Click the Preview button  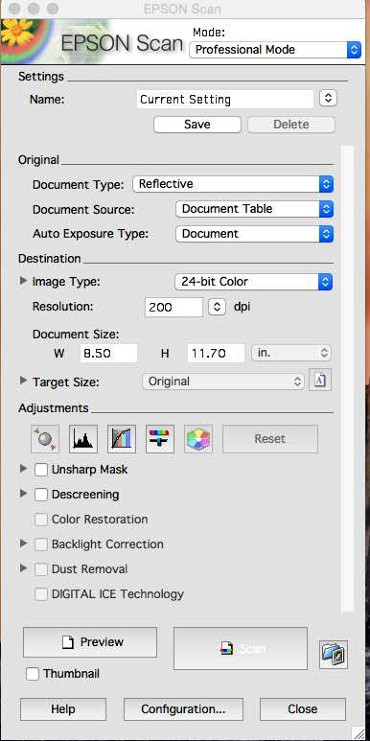(x=90, y=642)
